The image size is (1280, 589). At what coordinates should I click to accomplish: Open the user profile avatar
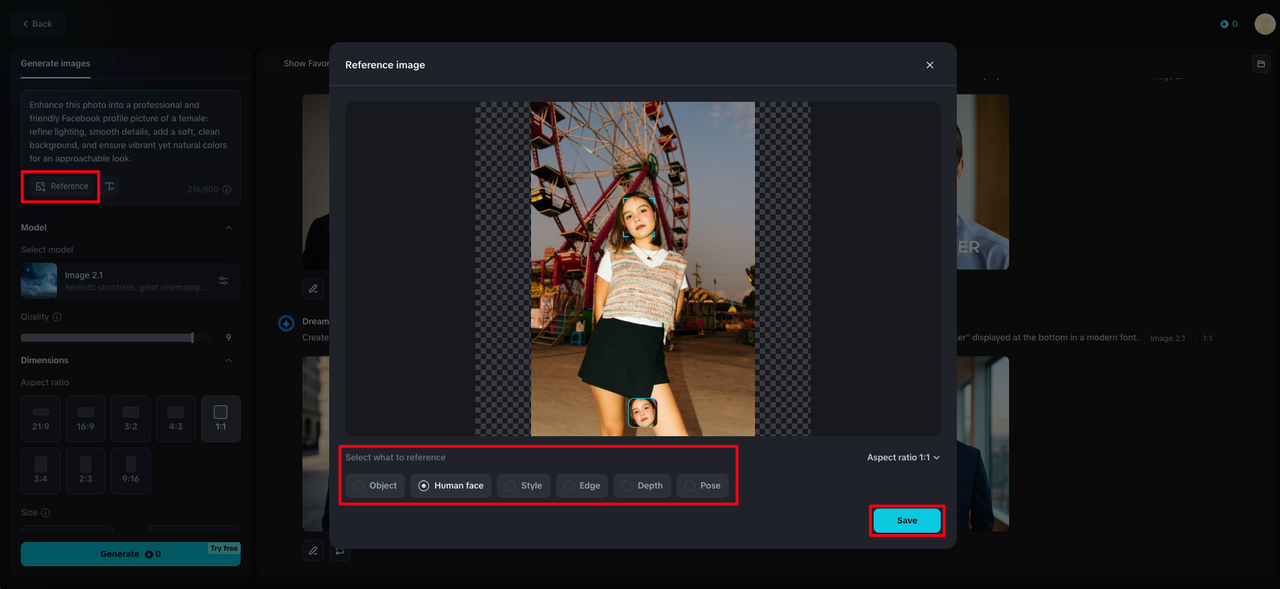[1264, 24]
